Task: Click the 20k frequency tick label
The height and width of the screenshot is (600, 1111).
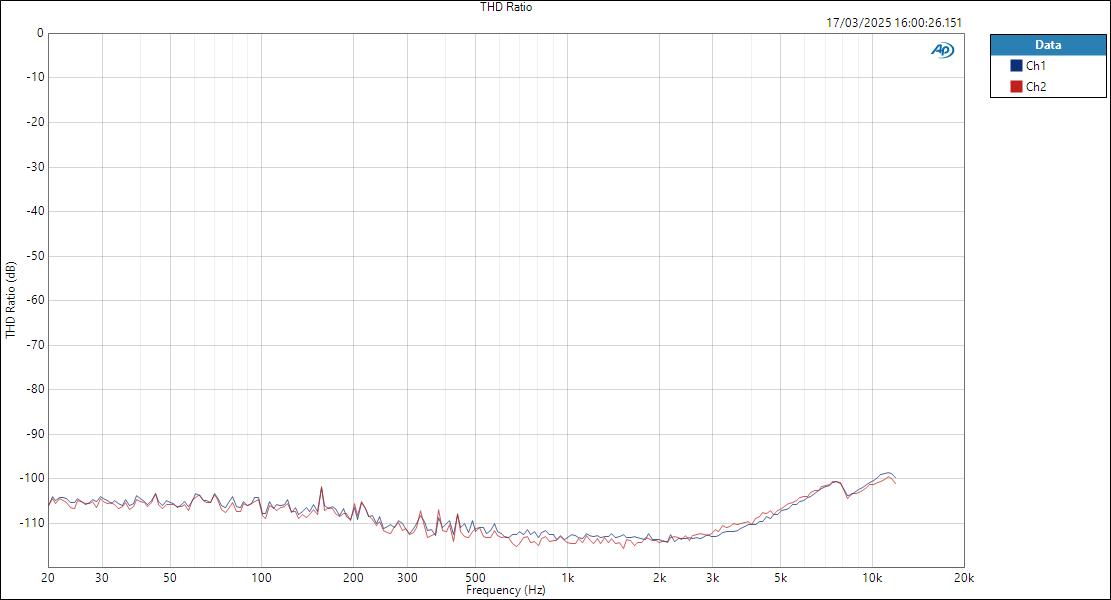Action: (962, 578)
